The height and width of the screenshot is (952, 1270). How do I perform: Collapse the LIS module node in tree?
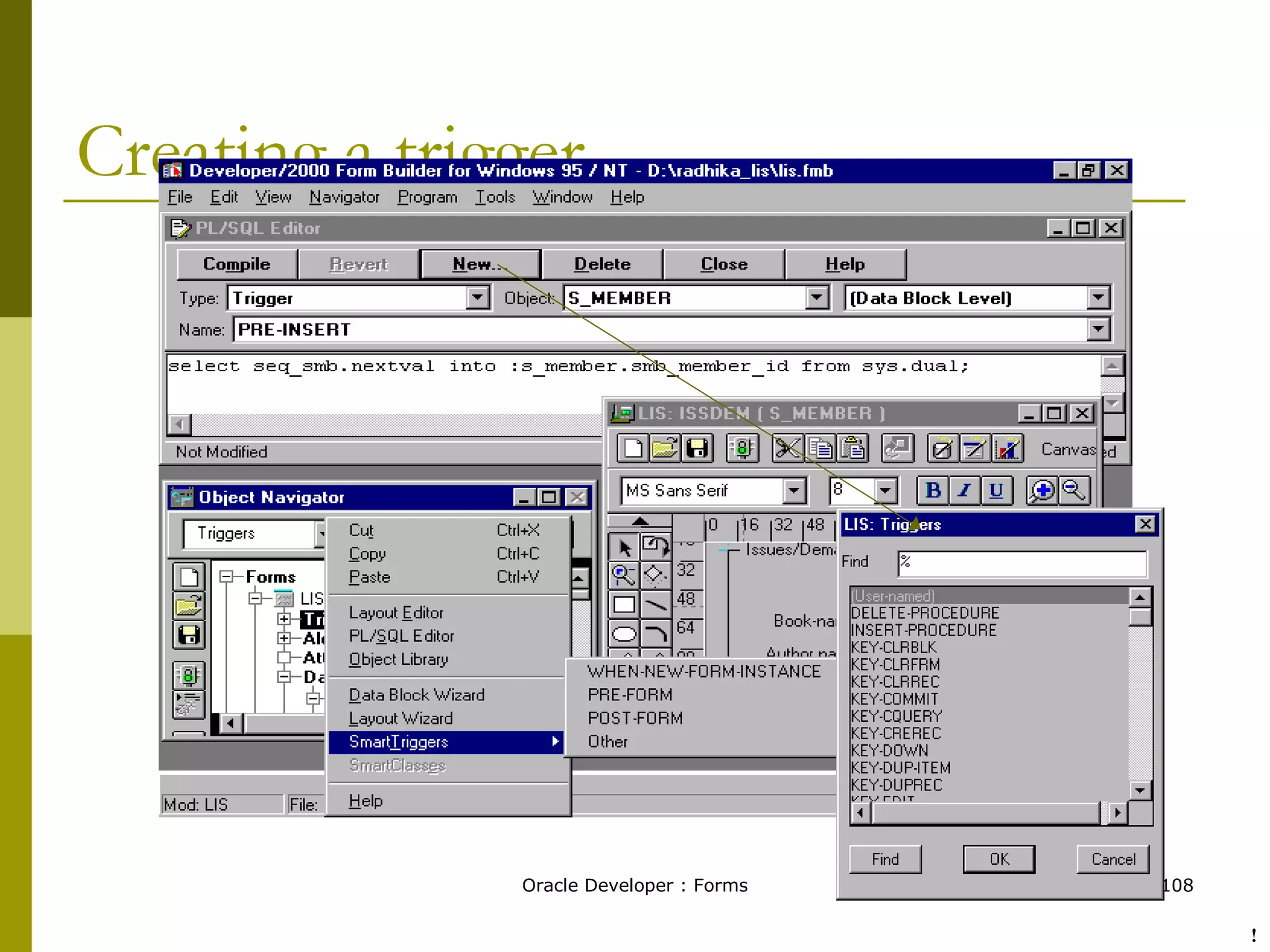coord(255,599)
